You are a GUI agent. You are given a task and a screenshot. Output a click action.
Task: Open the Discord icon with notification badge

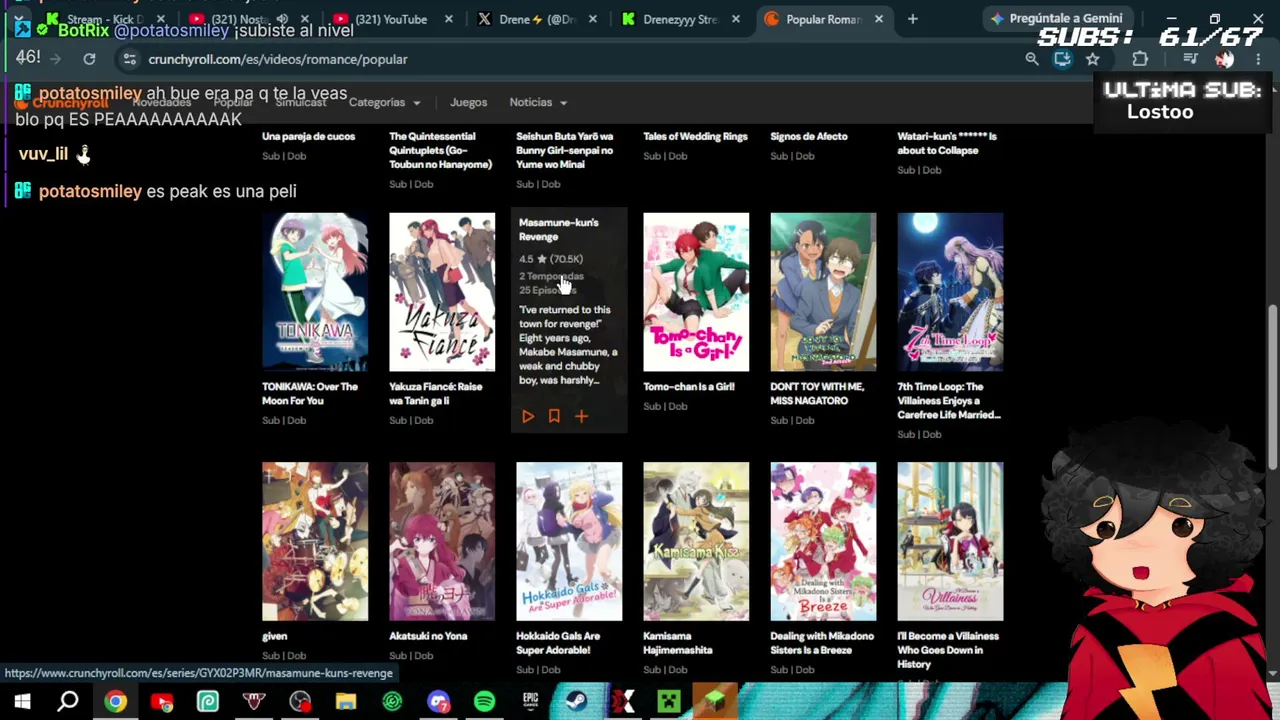[438, 701]
